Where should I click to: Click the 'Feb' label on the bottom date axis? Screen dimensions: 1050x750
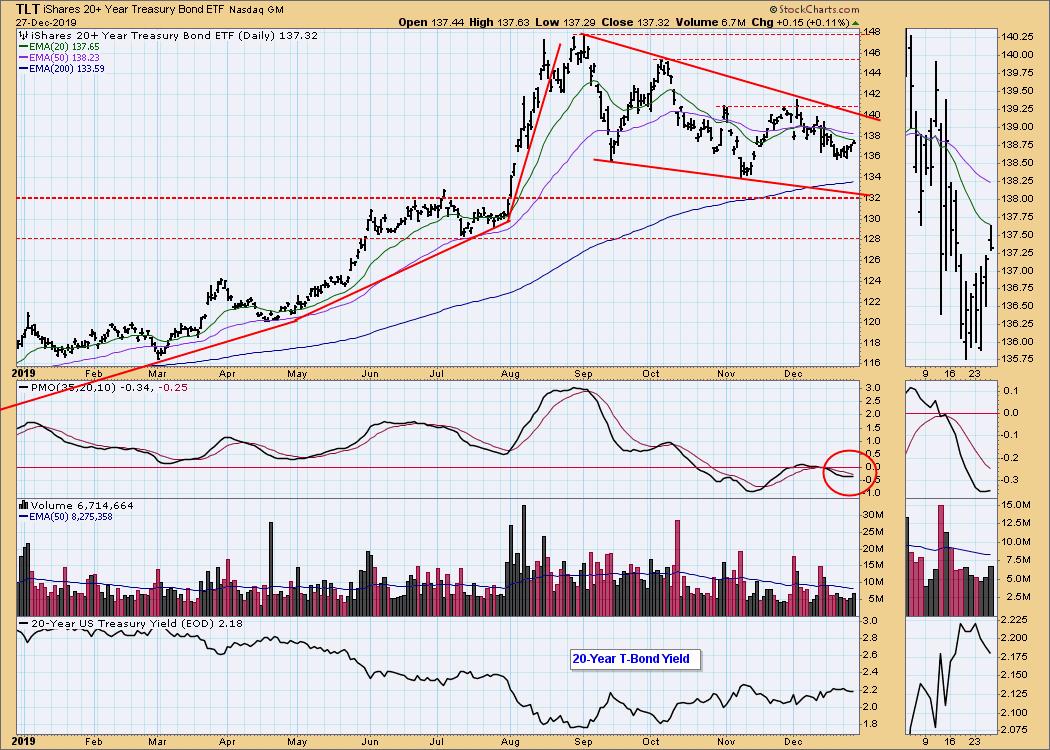tap(93, 742)
